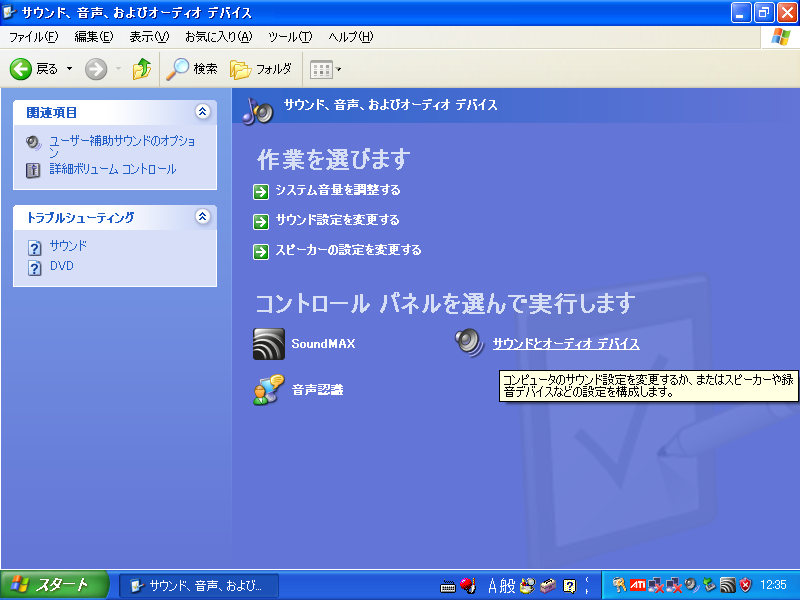
Task: Click the red security shield tray icon
Action: click(745, 585)
